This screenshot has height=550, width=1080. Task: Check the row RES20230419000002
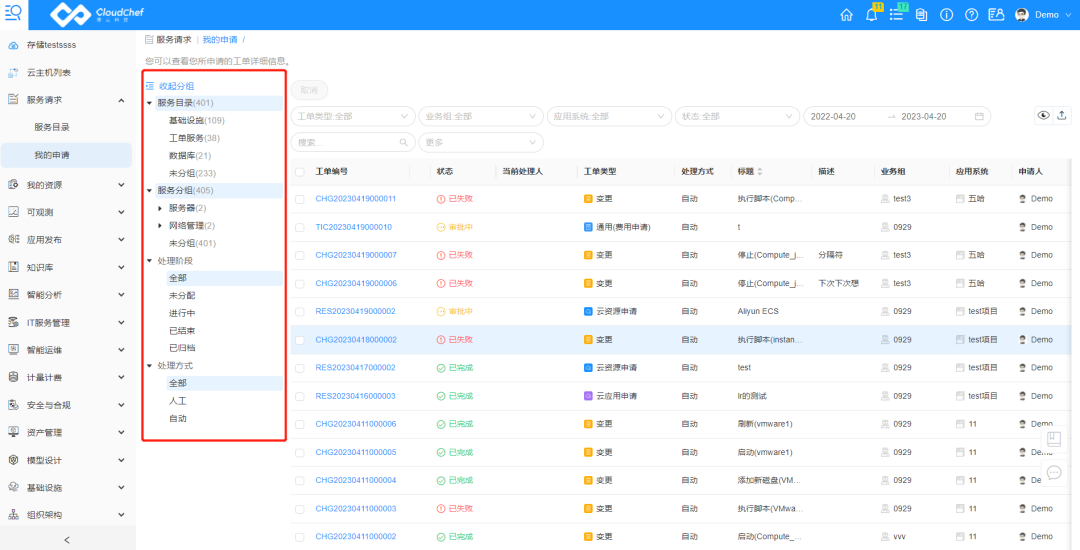(300, 312)
